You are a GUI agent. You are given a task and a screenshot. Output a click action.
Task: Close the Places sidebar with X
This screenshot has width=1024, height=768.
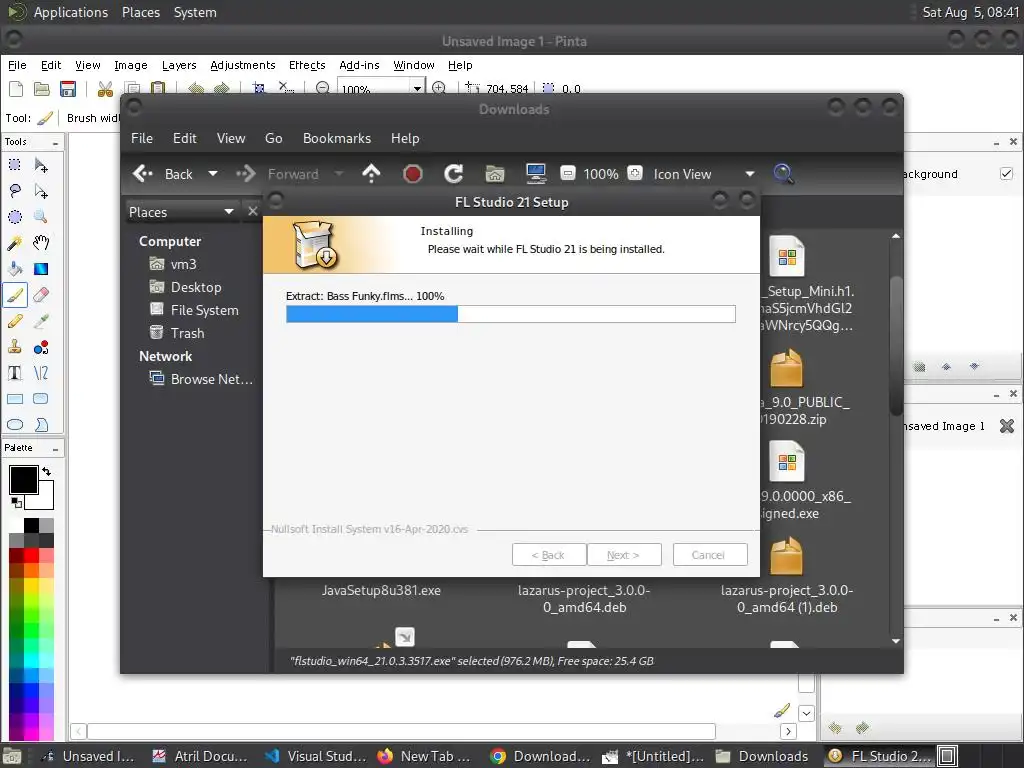coord(253,211)
